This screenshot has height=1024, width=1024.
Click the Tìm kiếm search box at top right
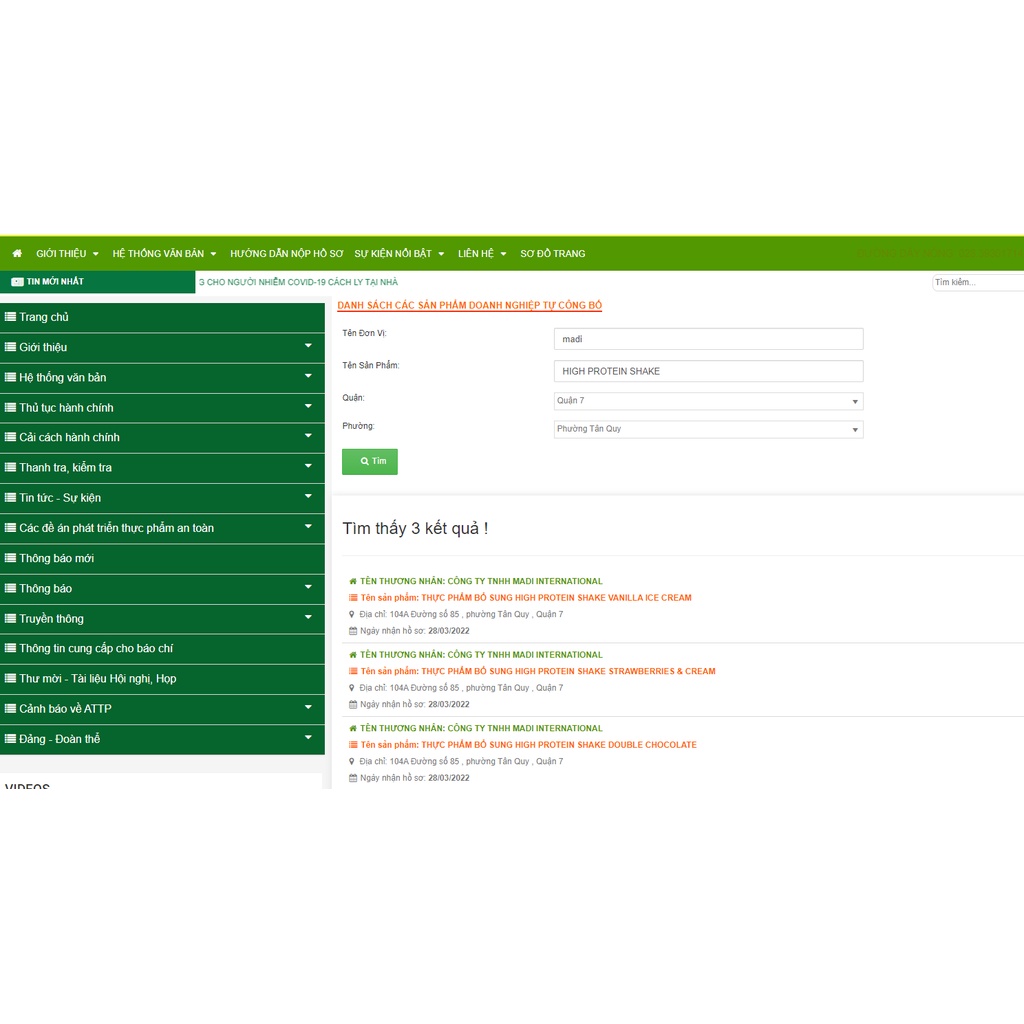(x=975, y=283)
